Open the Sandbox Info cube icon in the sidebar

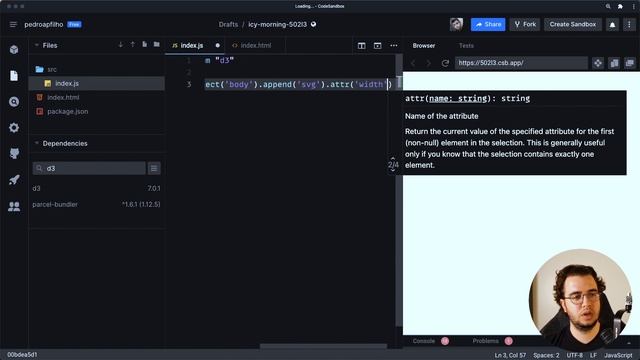click(14, 50)
